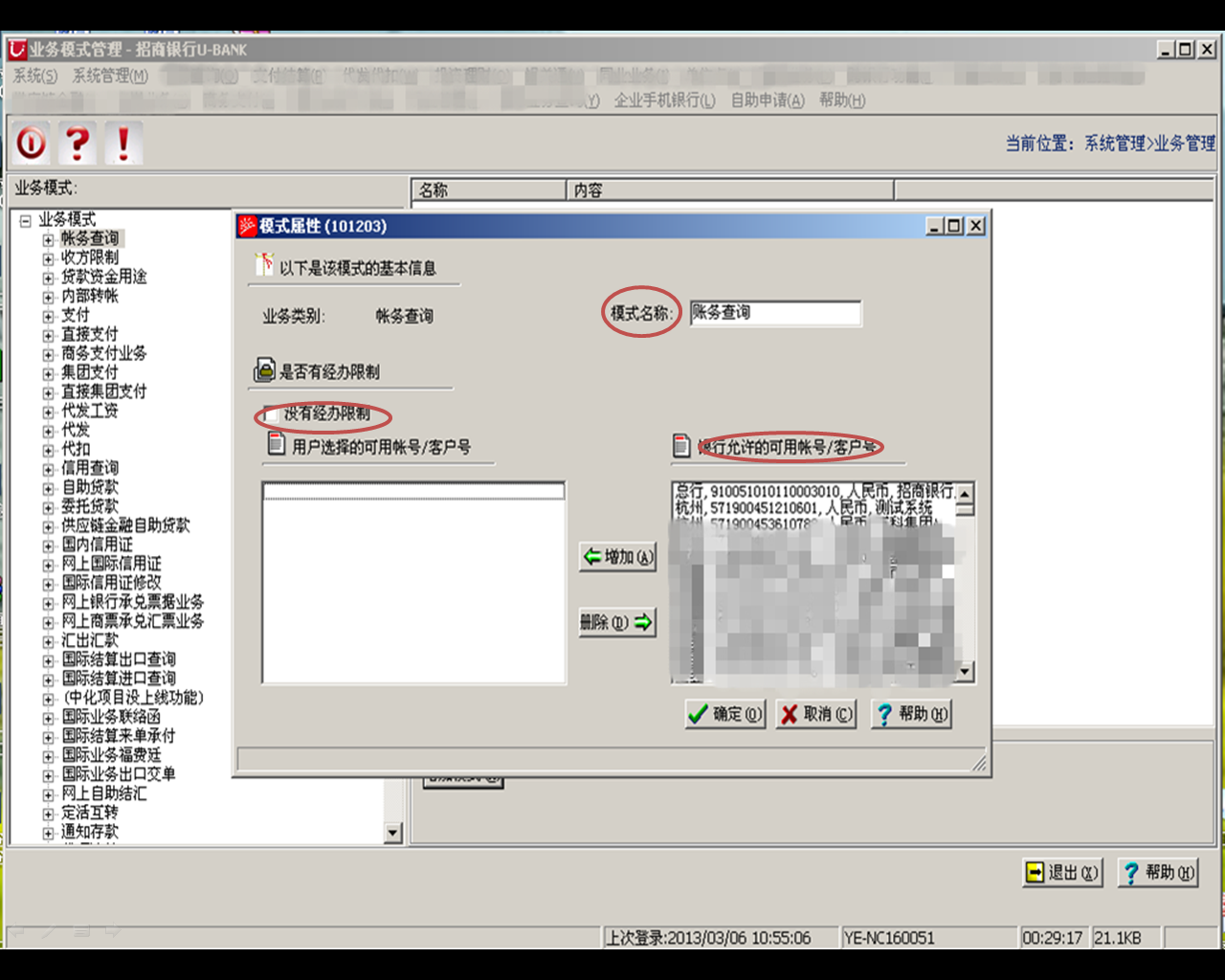This screenshot has height=980, width=1225.
Task: Select the 杭州 571900451210601 account row
Action: (813, 508)
